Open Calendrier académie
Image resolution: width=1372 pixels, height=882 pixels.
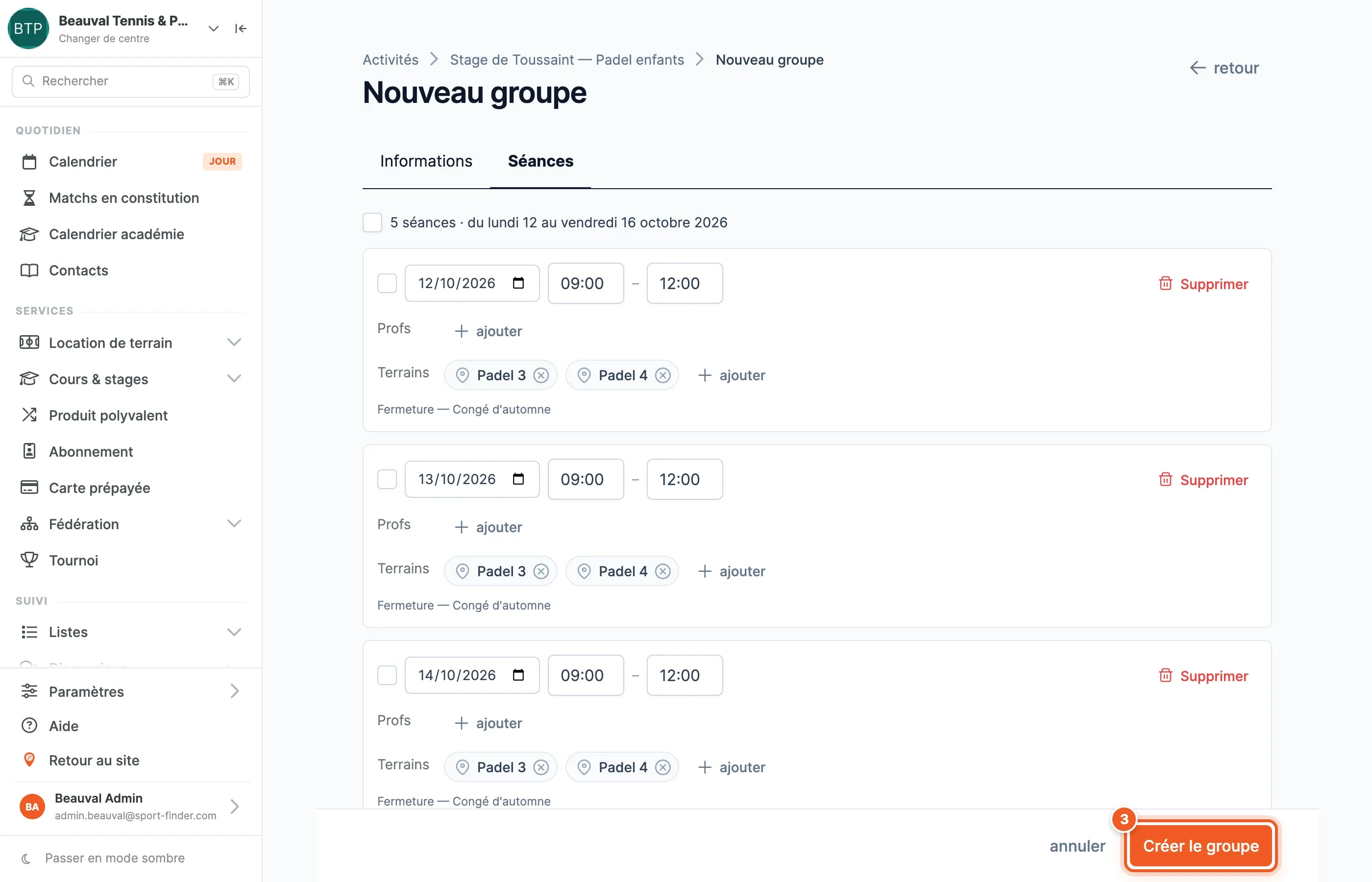coord(130,234)
